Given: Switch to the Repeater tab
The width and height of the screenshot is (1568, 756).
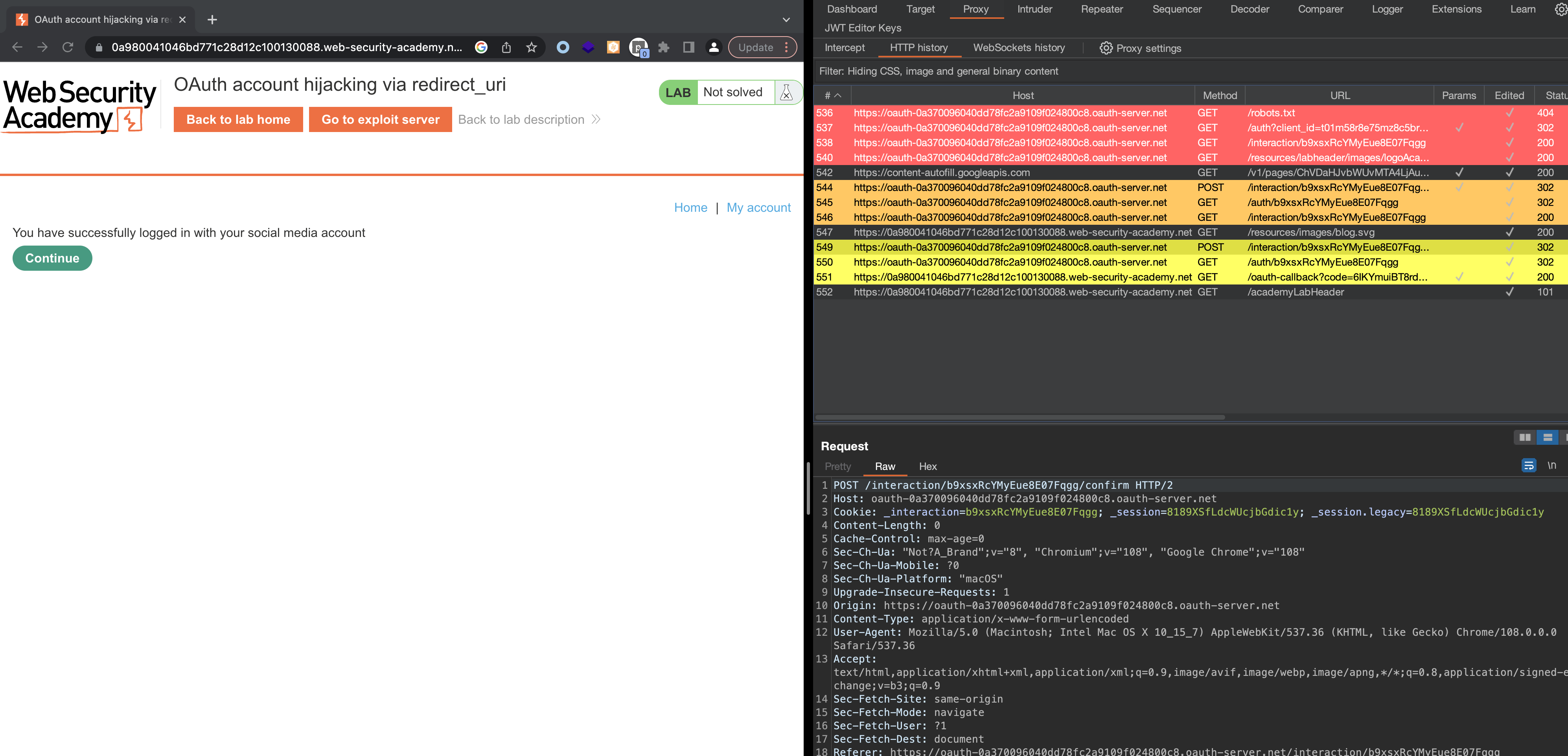Looking at the screenshot, I should (1101, 9).
